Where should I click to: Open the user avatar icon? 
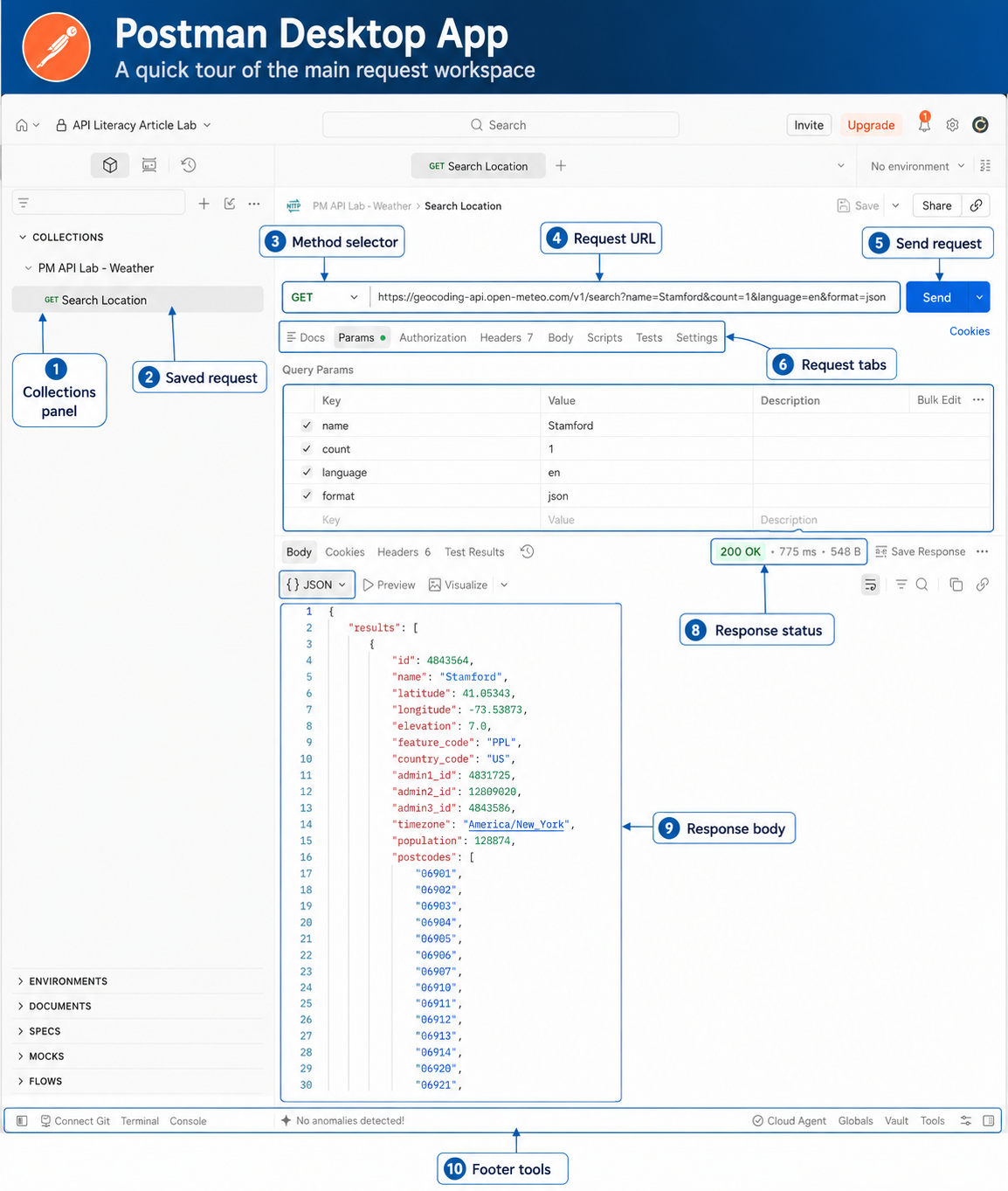(x=980, y=125)
